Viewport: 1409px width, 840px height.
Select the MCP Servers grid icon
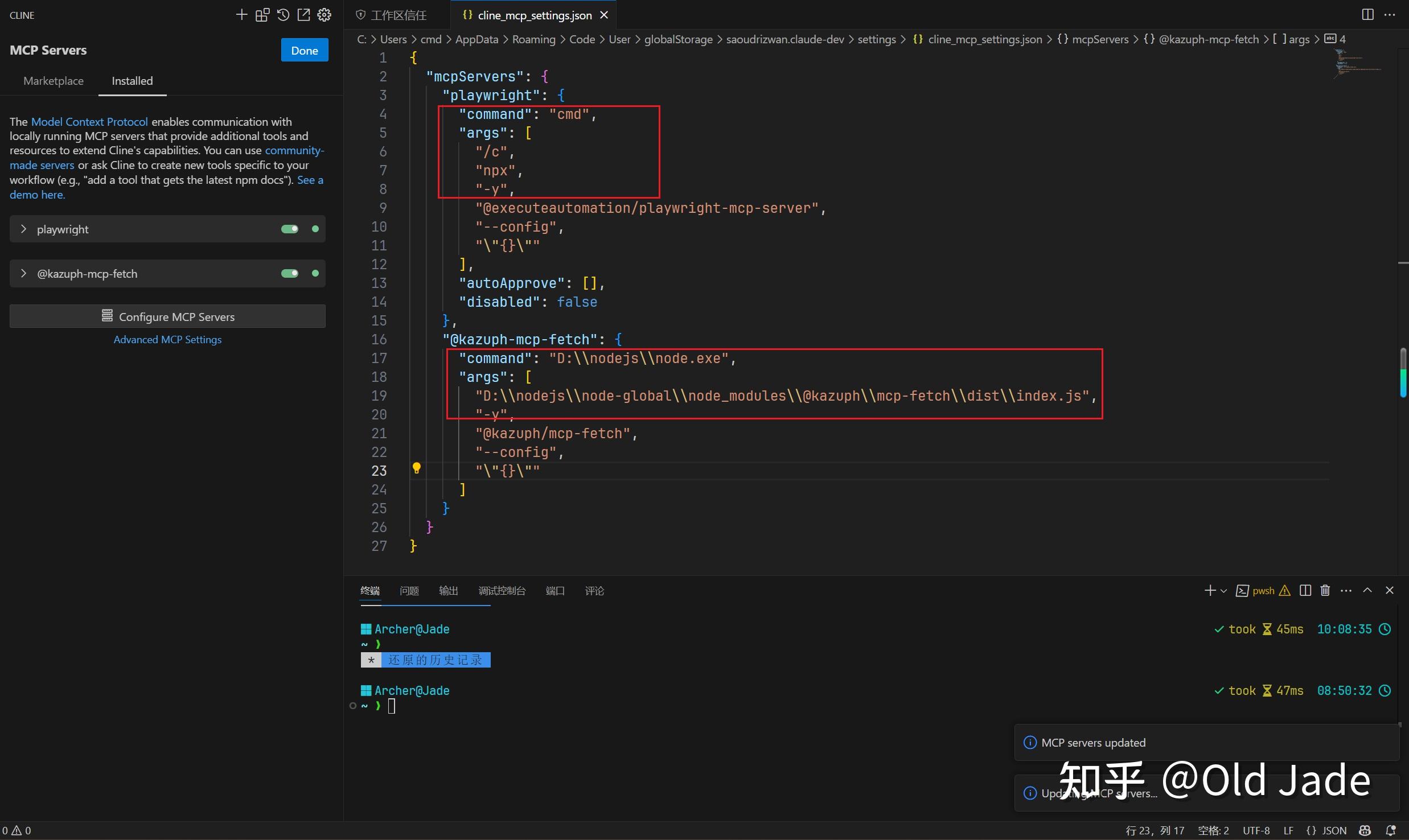coord(262,15)
